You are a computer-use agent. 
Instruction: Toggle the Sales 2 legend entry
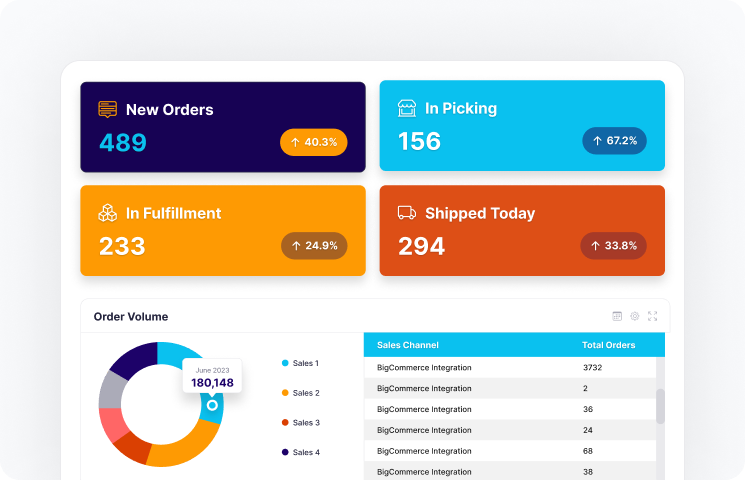(x=301, y=393)
